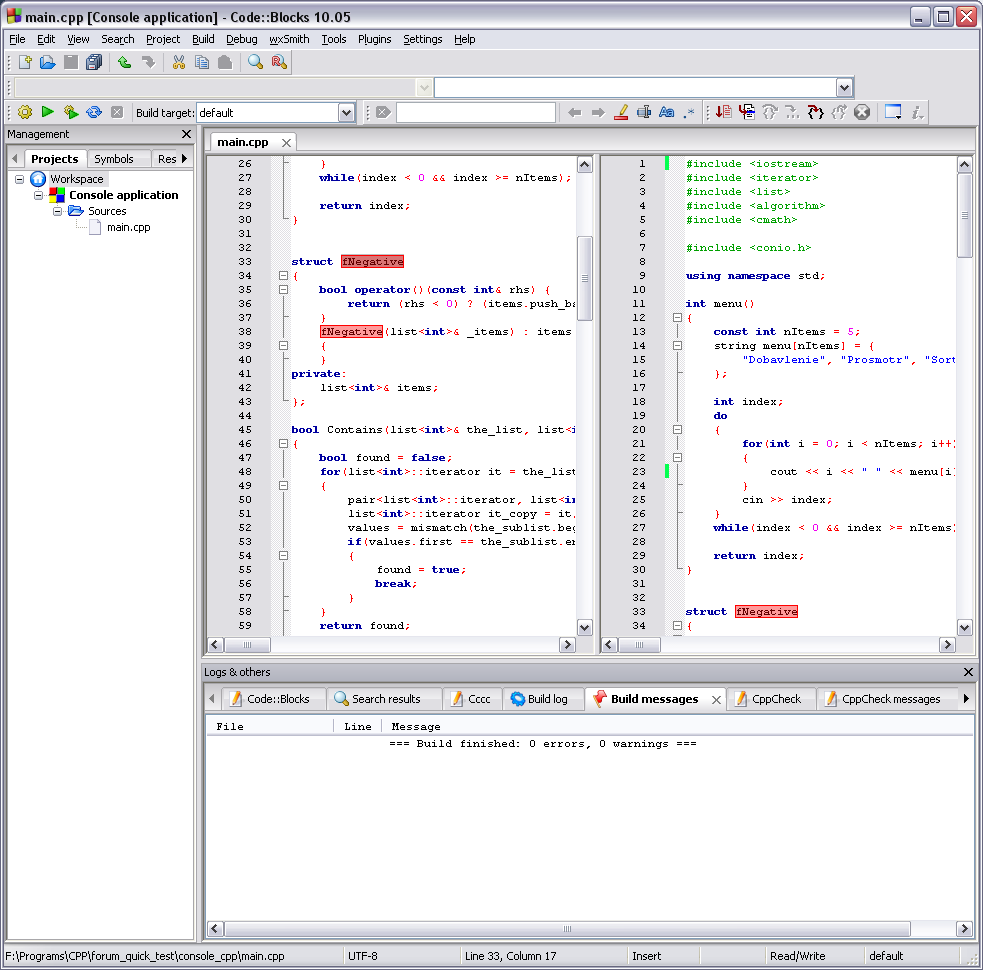Switch to the Build log tab
The height and width of the screenshot is (970, 983).
tap(538, 699)
